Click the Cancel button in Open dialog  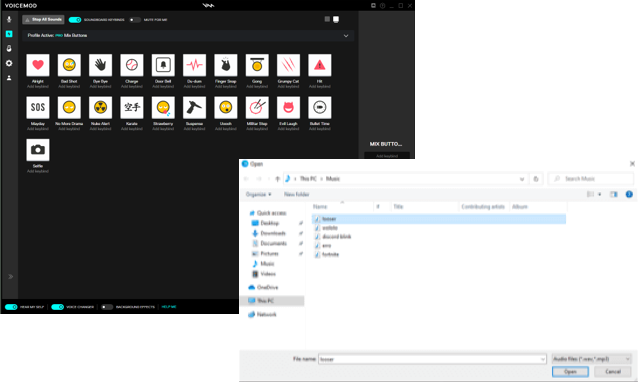612,371
